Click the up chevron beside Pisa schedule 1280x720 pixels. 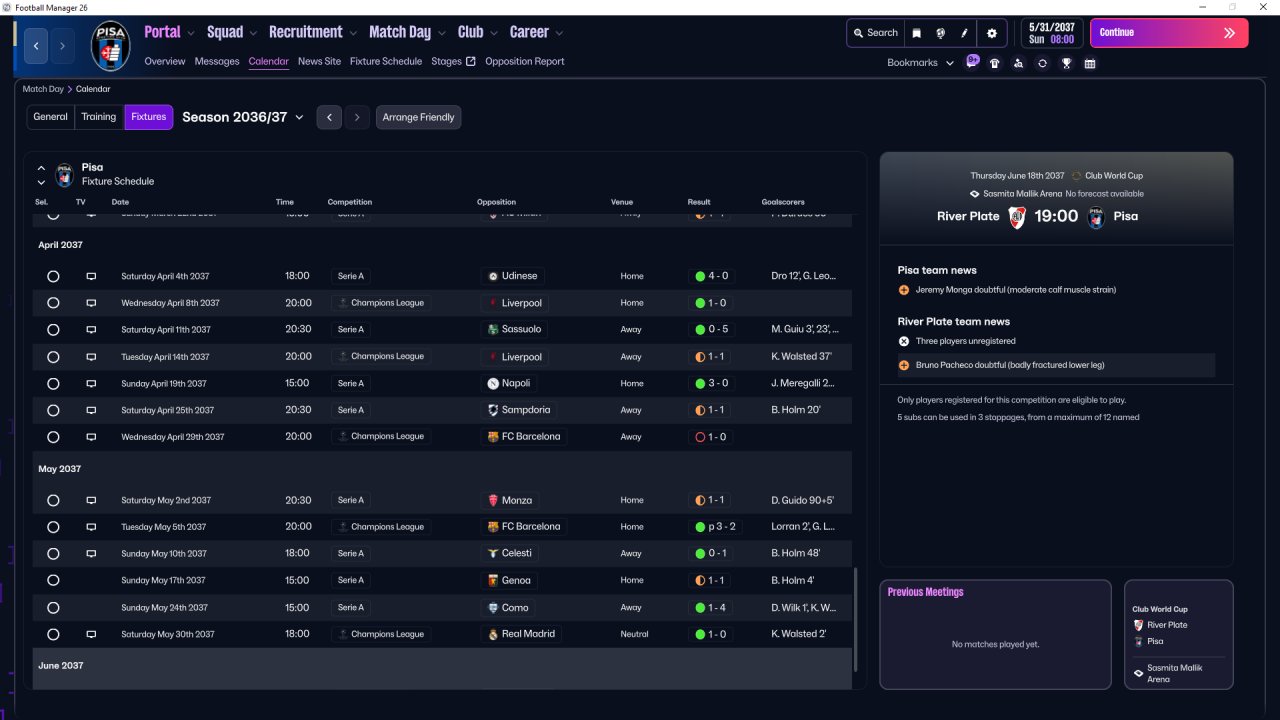coord(41,168)
